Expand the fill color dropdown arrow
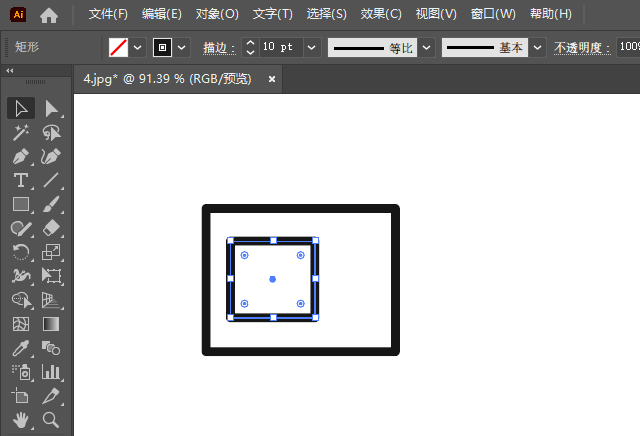Screen dimensions: 640x436 (x=138, y=47)
